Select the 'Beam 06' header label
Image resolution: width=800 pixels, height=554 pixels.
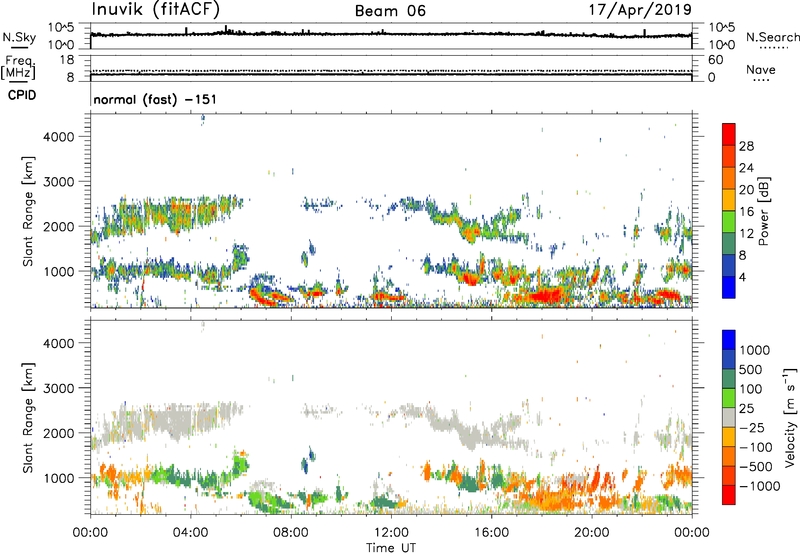390,11
